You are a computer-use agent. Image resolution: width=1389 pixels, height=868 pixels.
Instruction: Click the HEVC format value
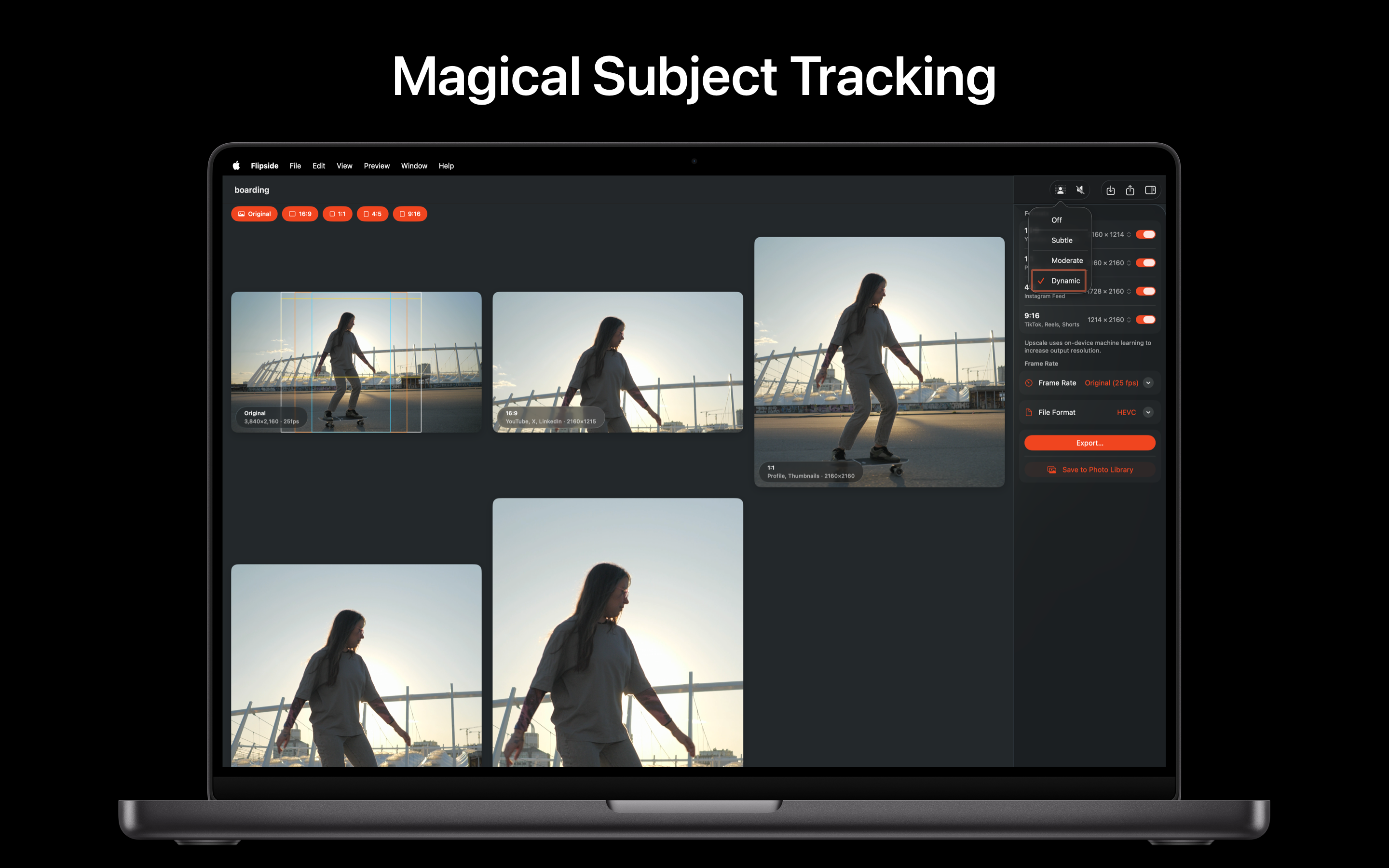[x=1126, y=412]
